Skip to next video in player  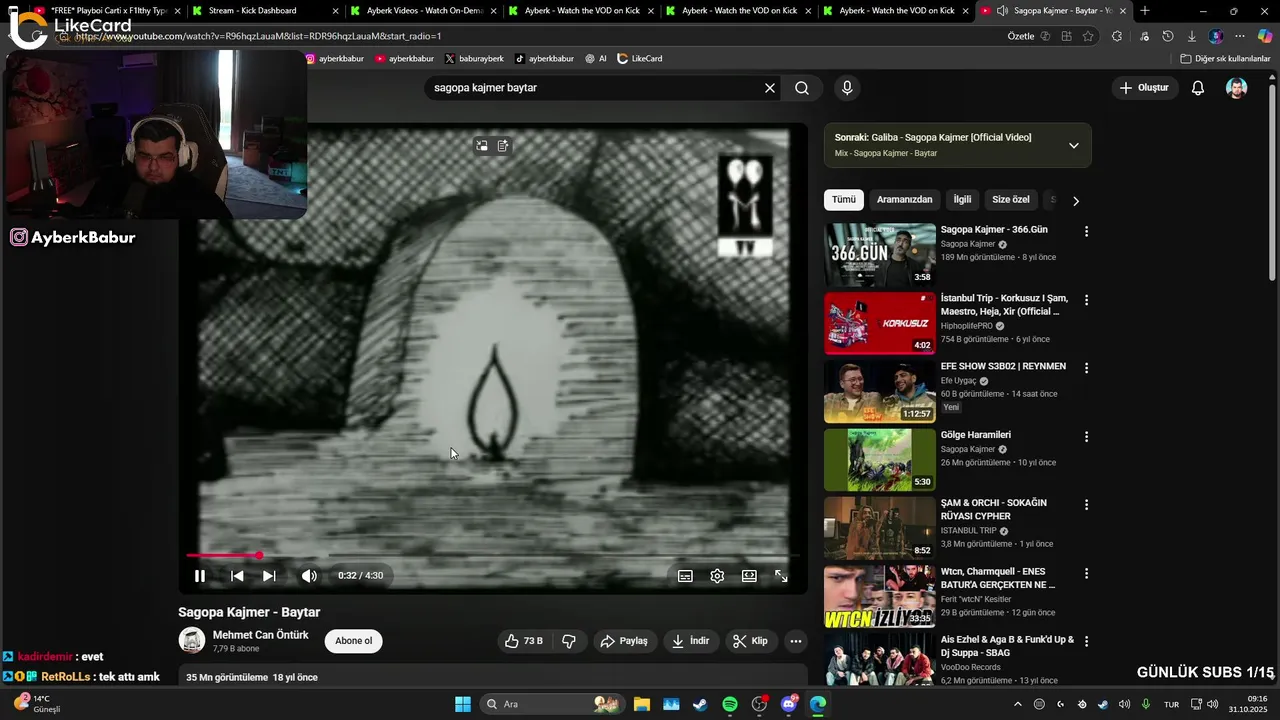pos(269,576)
